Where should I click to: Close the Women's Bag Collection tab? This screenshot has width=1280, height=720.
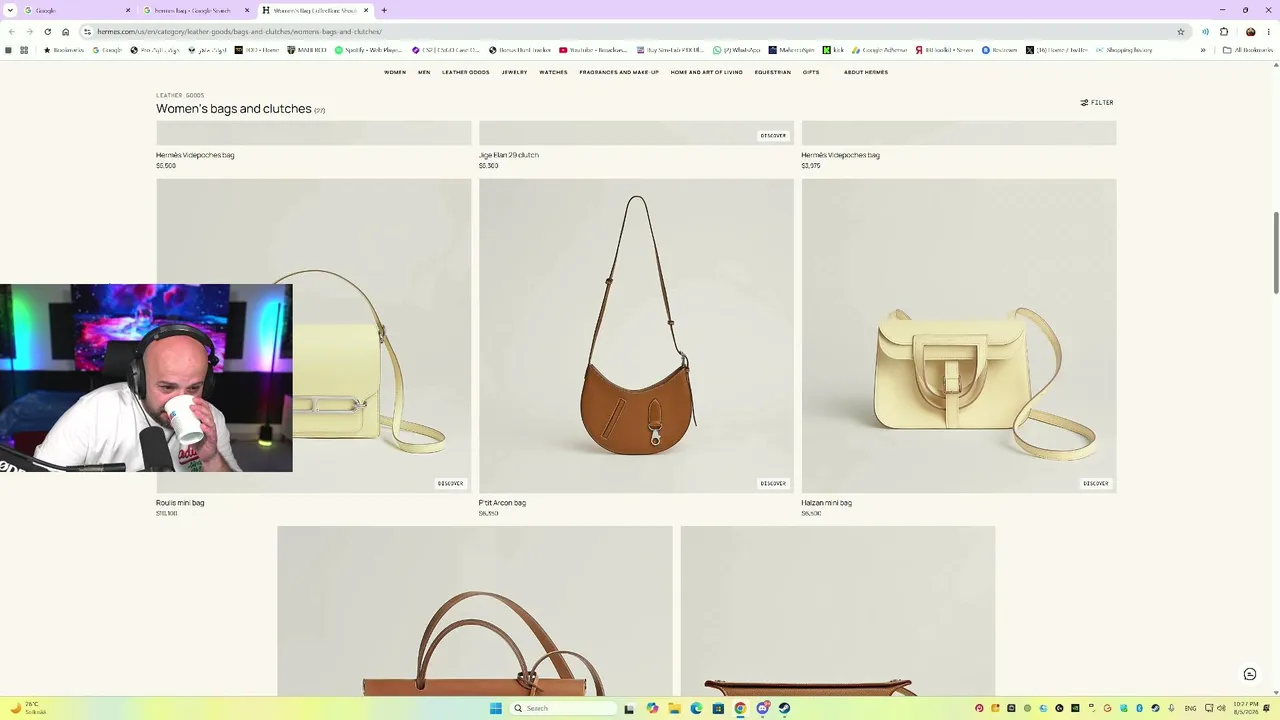tap(366, 10)
